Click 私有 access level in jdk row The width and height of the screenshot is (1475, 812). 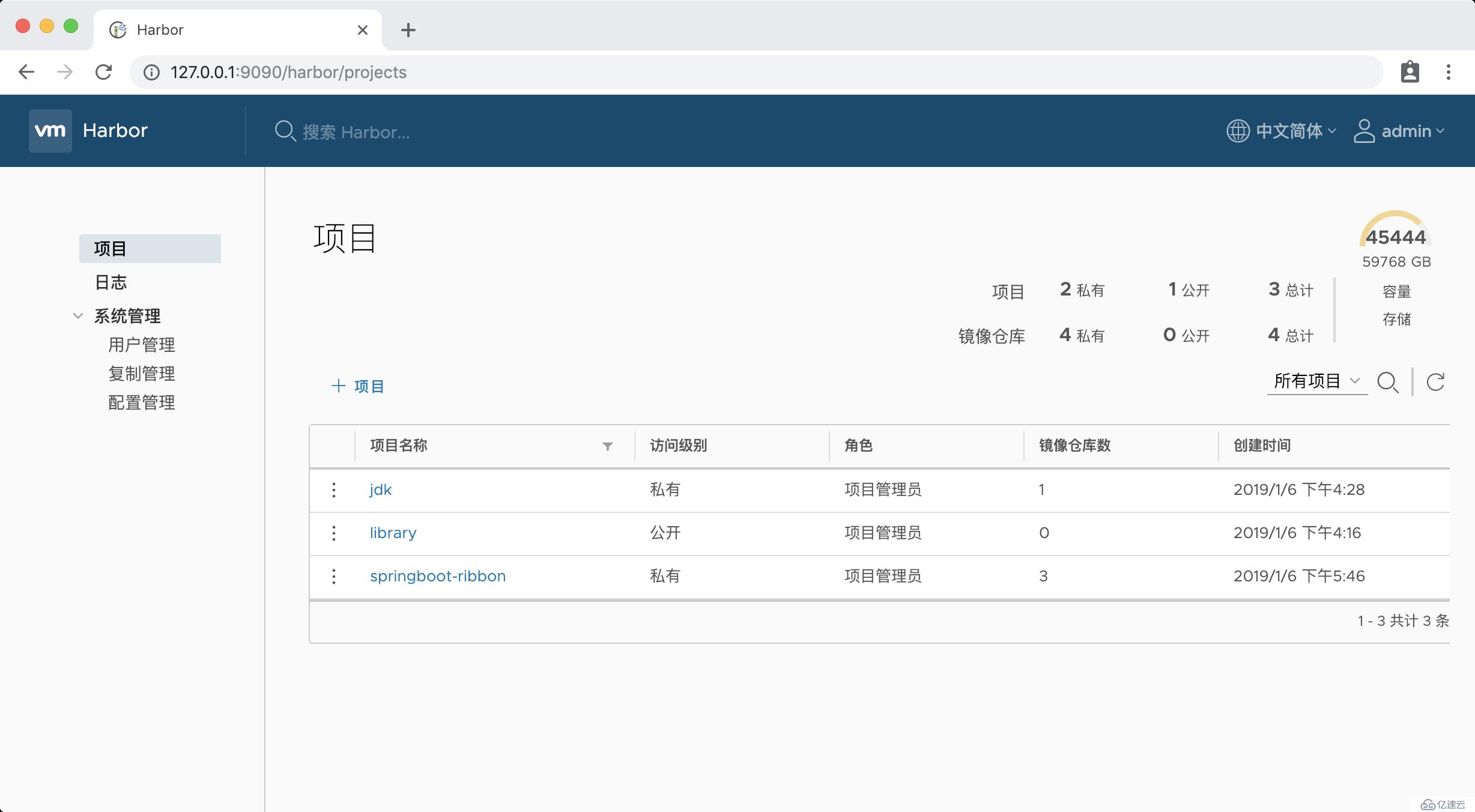(665, 490)
